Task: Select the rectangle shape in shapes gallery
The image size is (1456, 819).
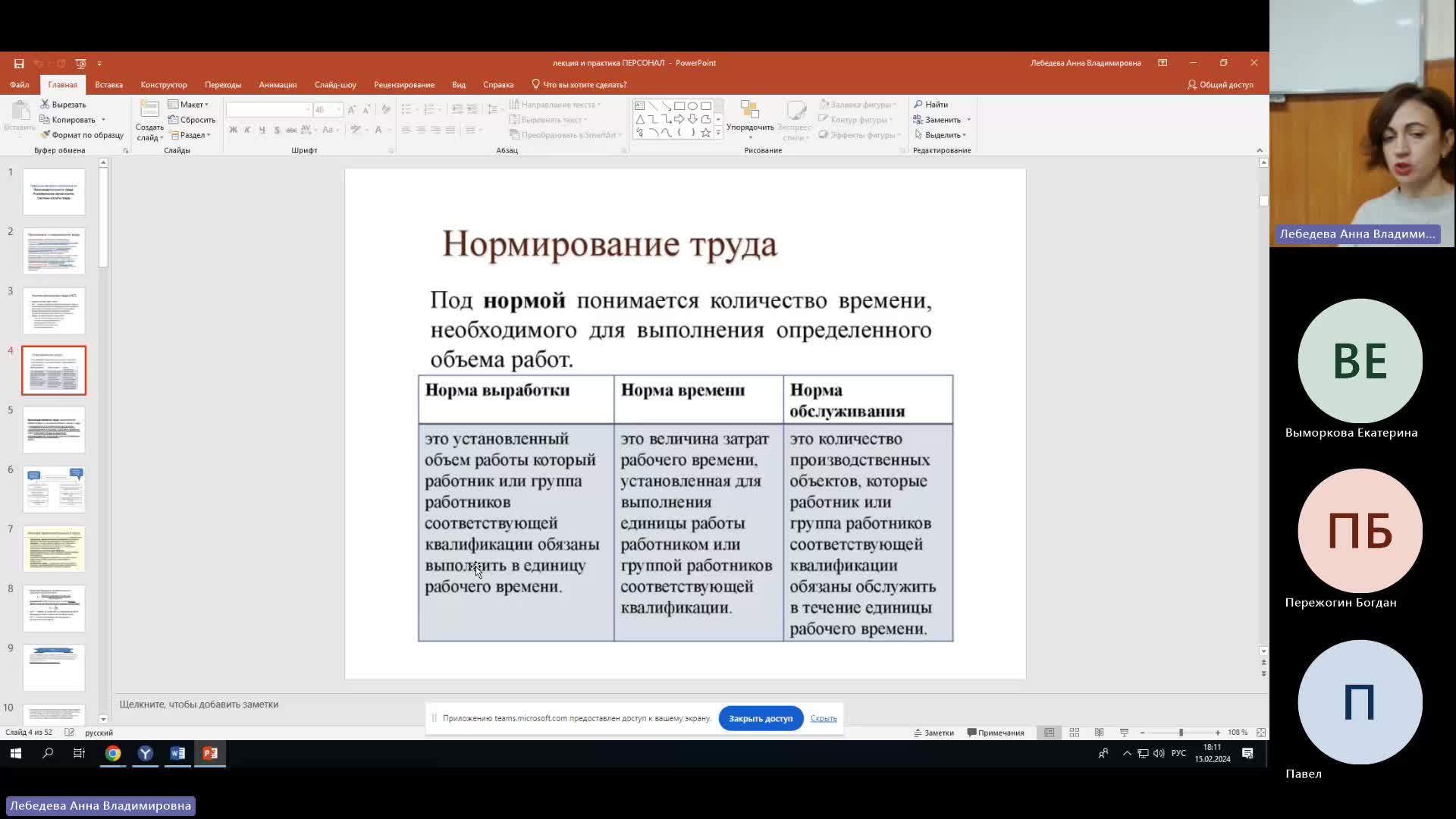Action: click(x=679, y=106)
